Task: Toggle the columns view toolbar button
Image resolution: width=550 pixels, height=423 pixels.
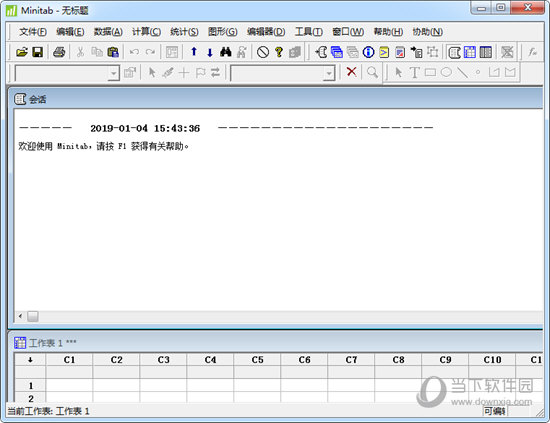Action: point(485,52)
